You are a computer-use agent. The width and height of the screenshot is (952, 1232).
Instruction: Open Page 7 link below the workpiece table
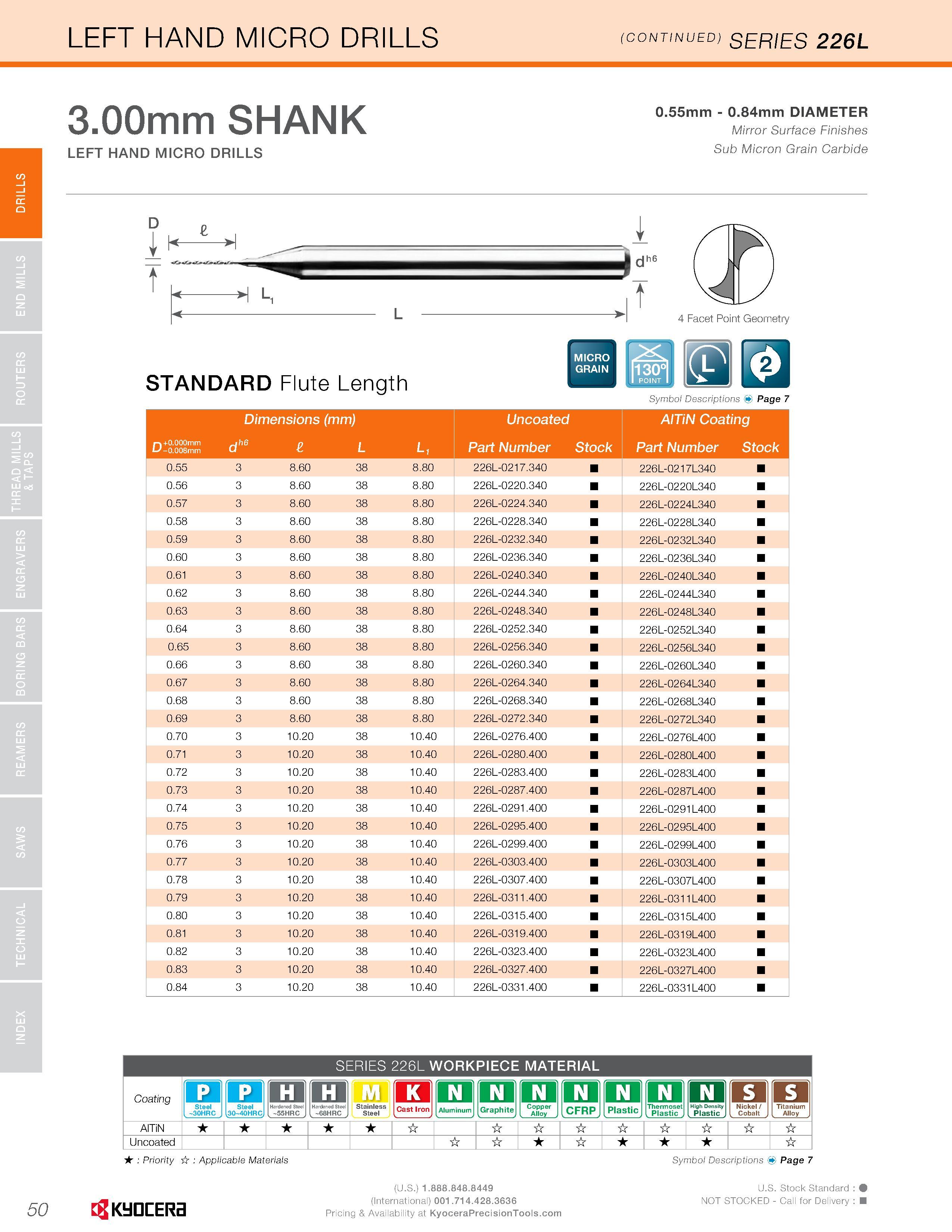pos(796,1160)
